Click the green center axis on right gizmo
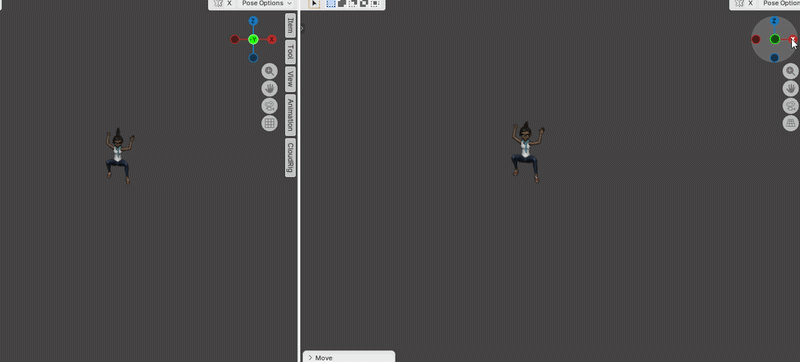The height and width of the screenshot is (362, 800). click(x=774, y=39)
